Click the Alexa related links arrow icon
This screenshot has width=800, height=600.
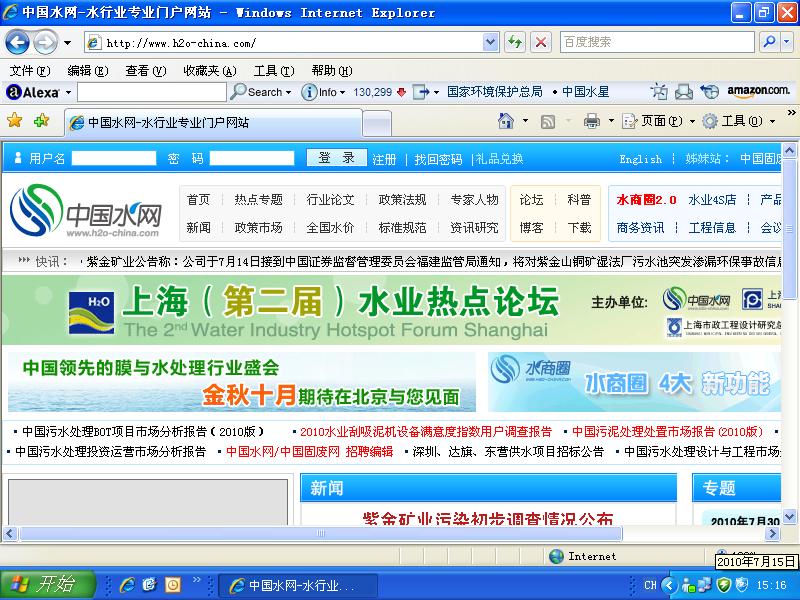[x=421, y=92]
